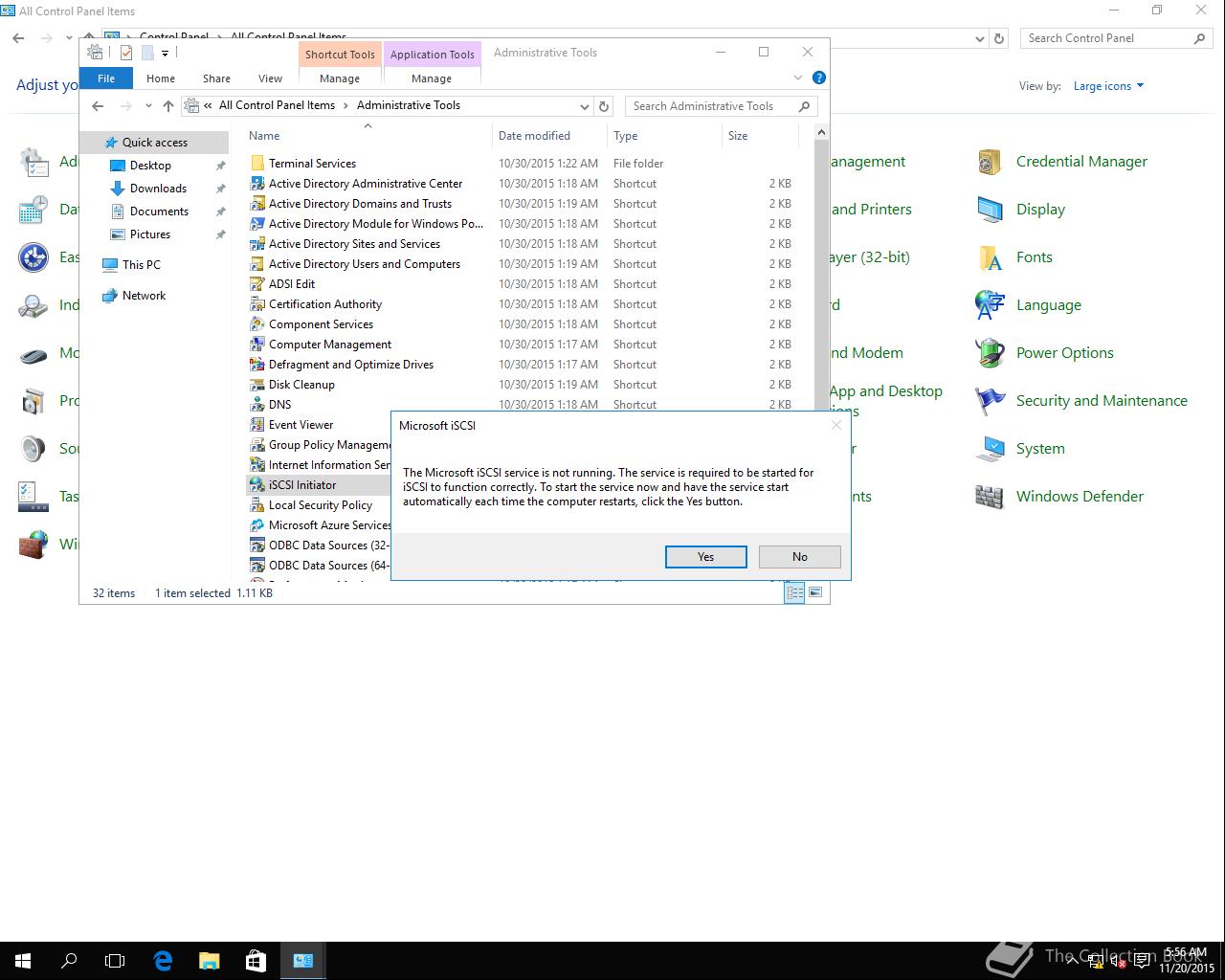Select Network in the navigation pane
Image resolution: width=1225 pixels, height=980 pixels.
pos(144,296)
